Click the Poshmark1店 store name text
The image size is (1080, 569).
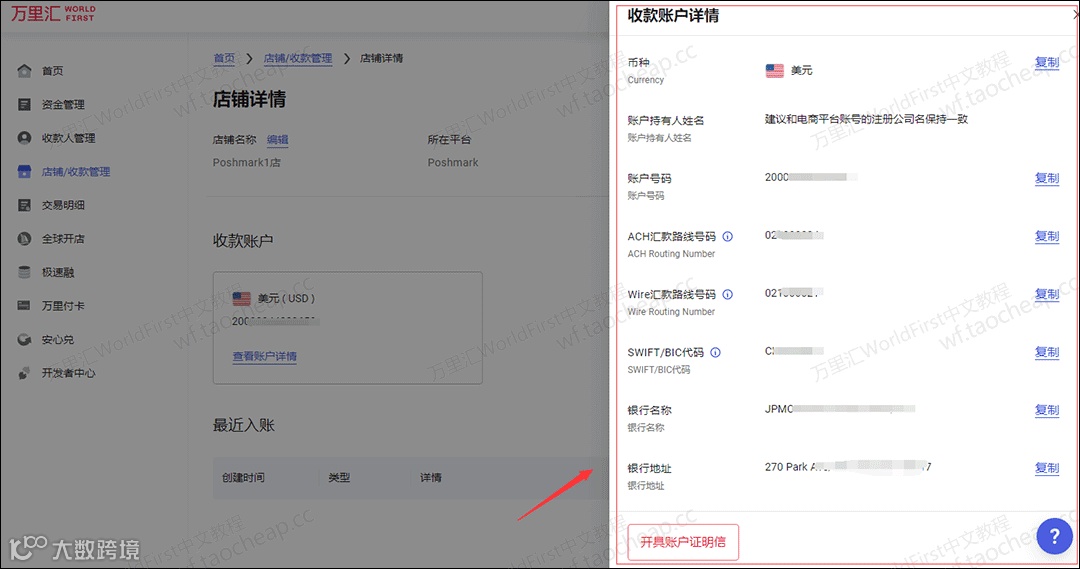(247, 163)
